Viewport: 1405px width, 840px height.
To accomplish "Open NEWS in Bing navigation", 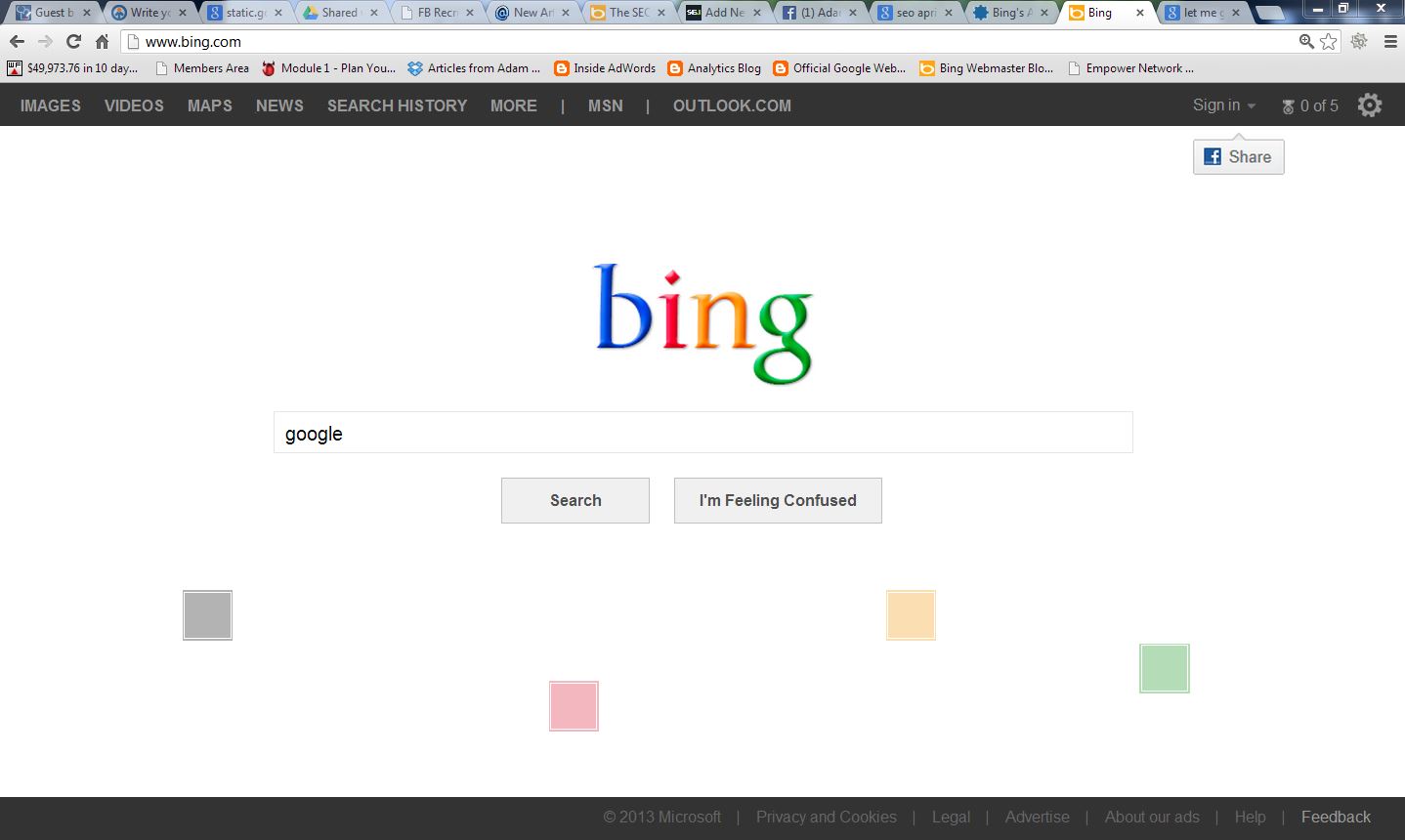I will point(279,105).
